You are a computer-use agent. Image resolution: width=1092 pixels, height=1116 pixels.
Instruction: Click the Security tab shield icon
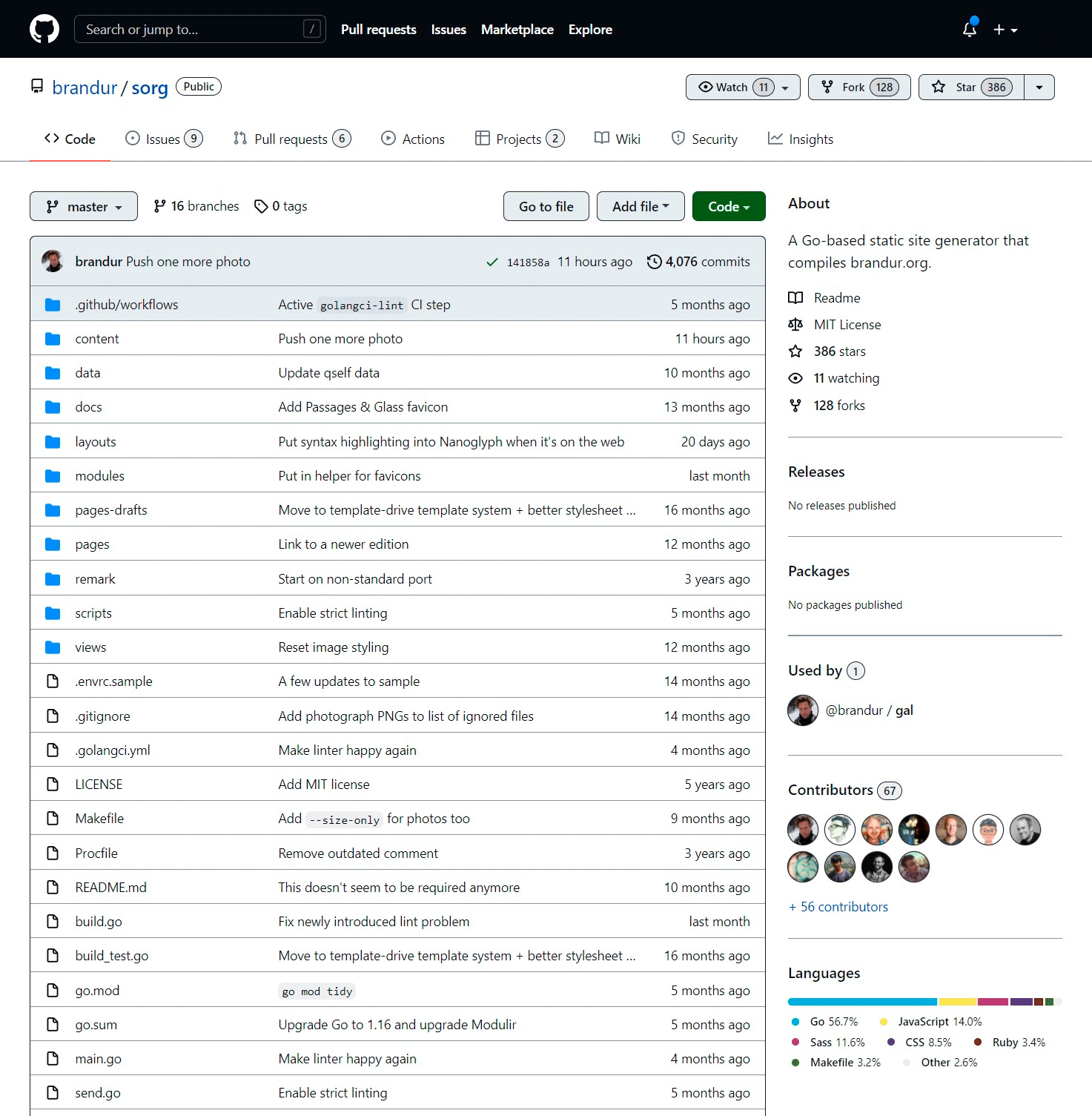tap(678, 139)
